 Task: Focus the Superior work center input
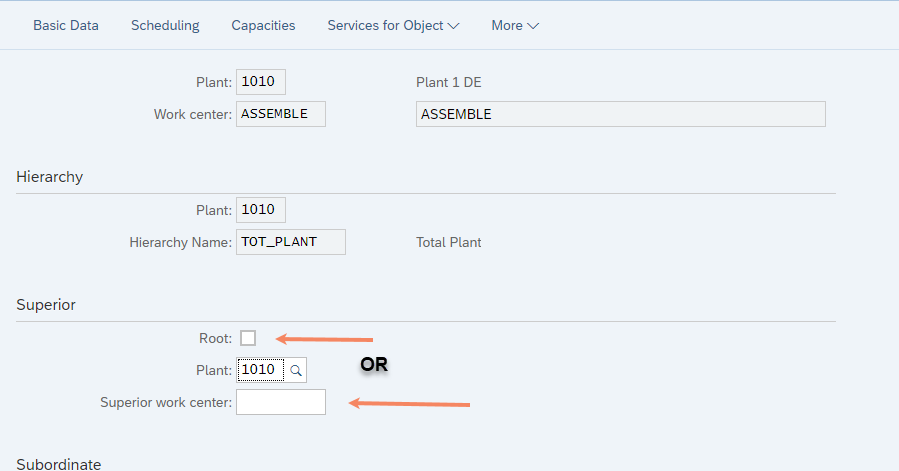(x=281, y=402)
